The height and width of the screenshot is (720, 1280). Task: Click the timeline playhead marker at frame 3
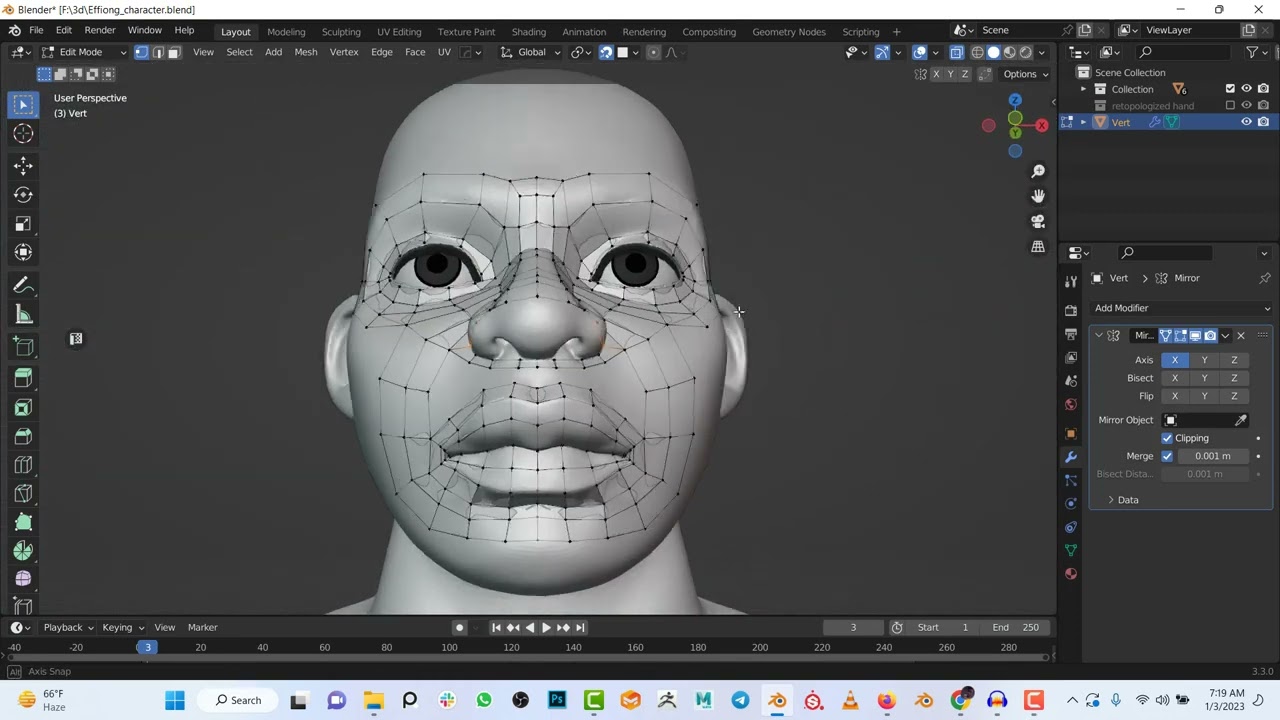click(x=147, y=648)
